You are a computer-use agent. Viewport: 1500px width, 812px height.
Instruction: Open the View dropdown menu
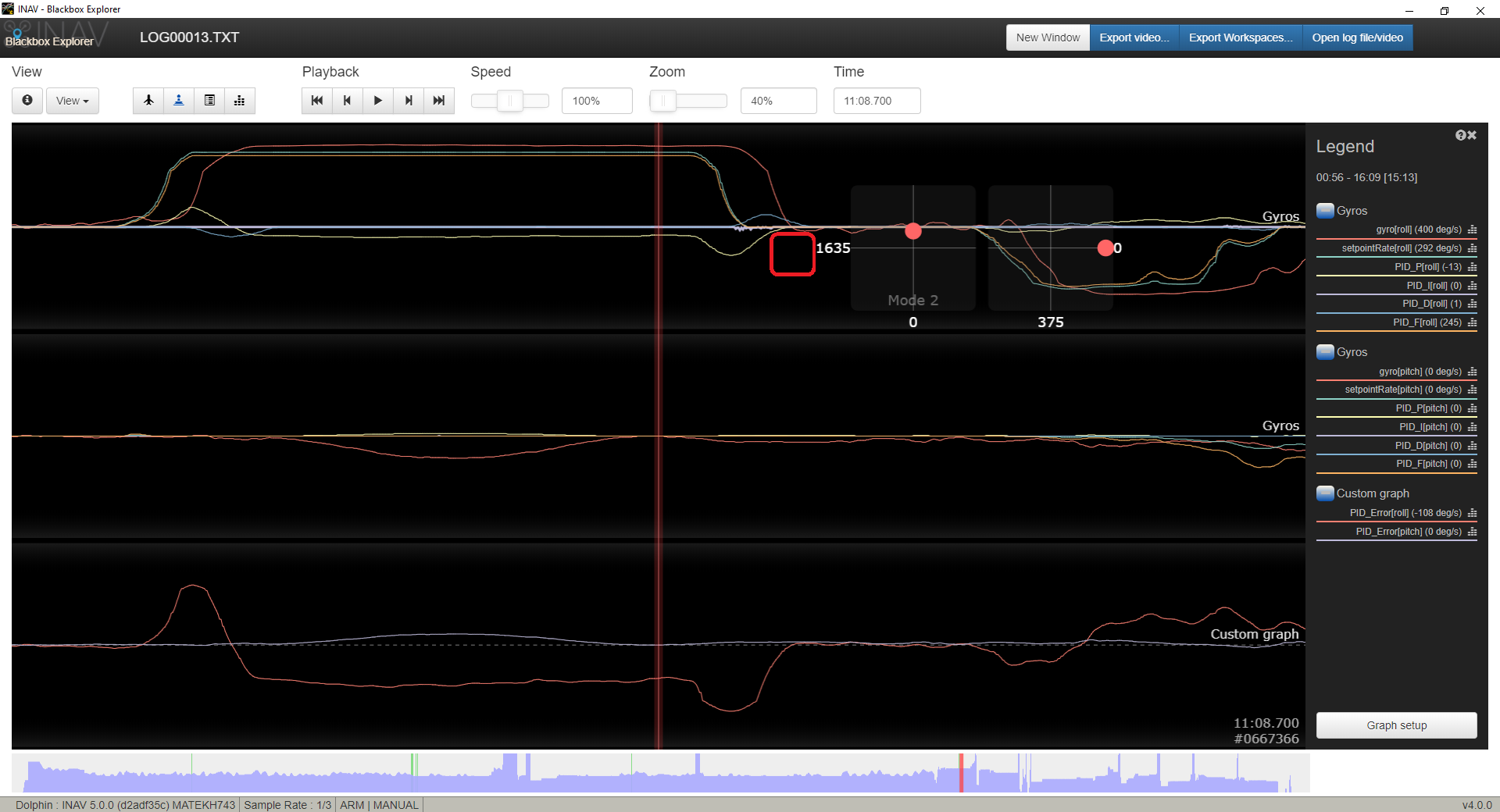tap(73, 101)
